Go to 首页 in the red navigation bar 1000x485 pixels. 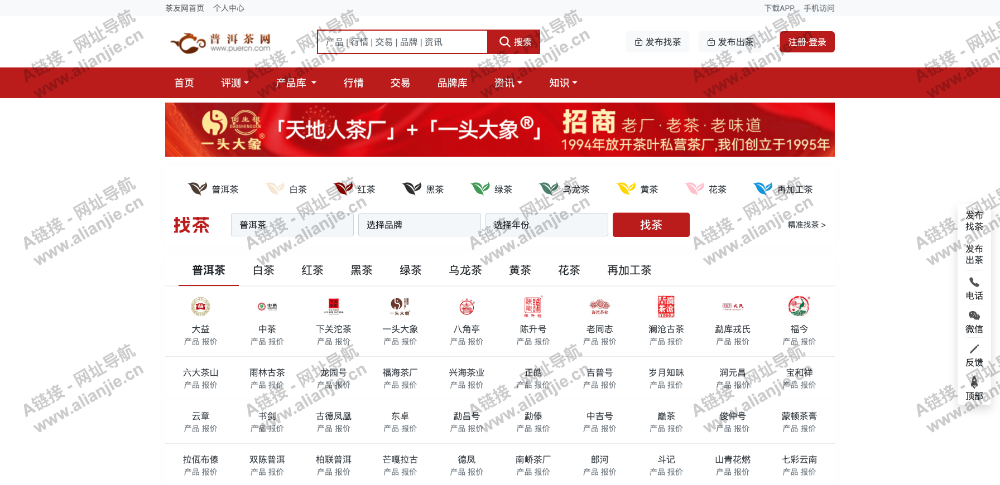pyautogui.click(x=184, y=83)
